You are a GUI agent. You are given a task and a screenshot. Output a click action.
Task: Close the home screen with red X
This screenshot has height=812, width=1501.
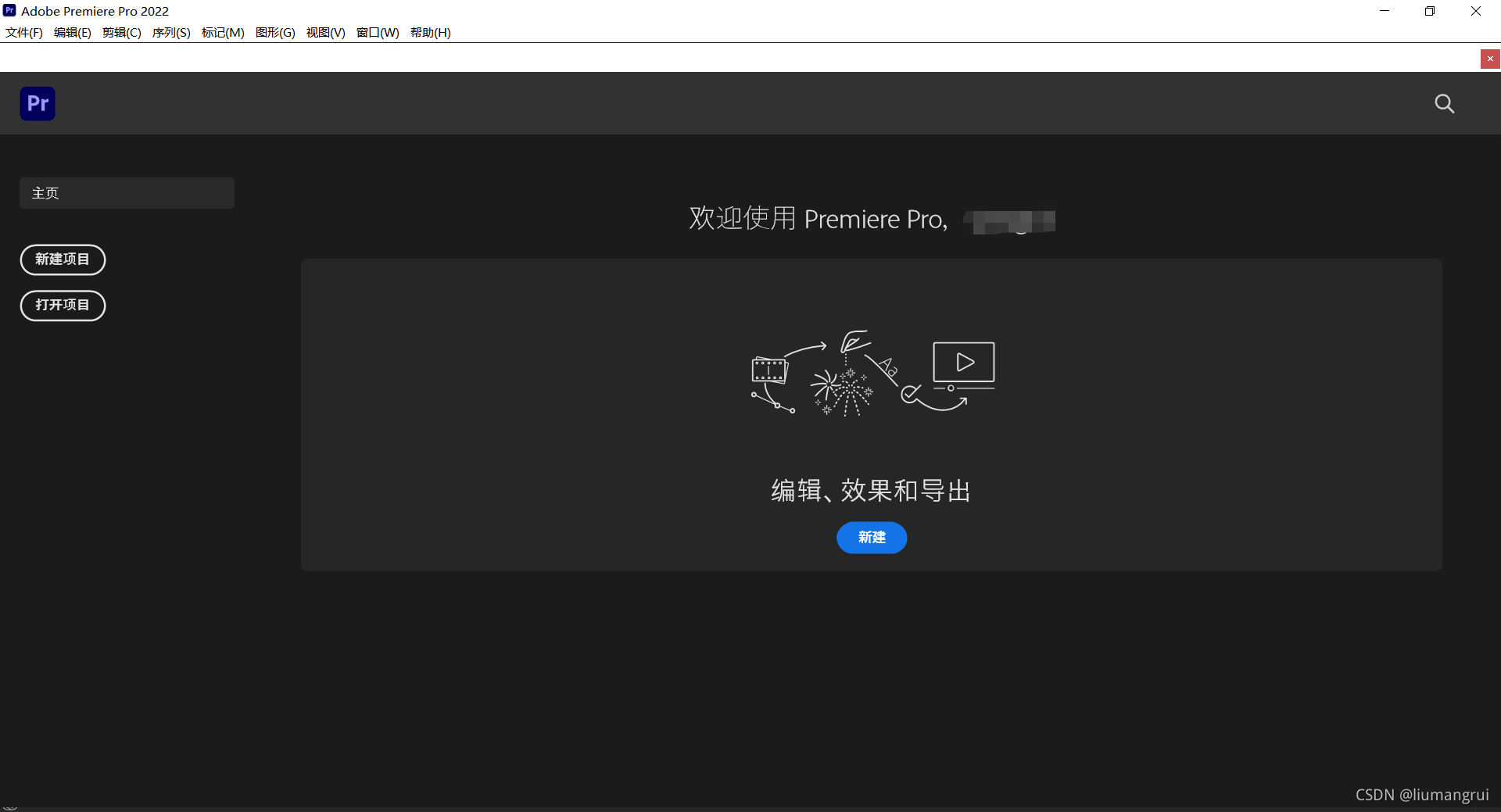click(1490, 59)
